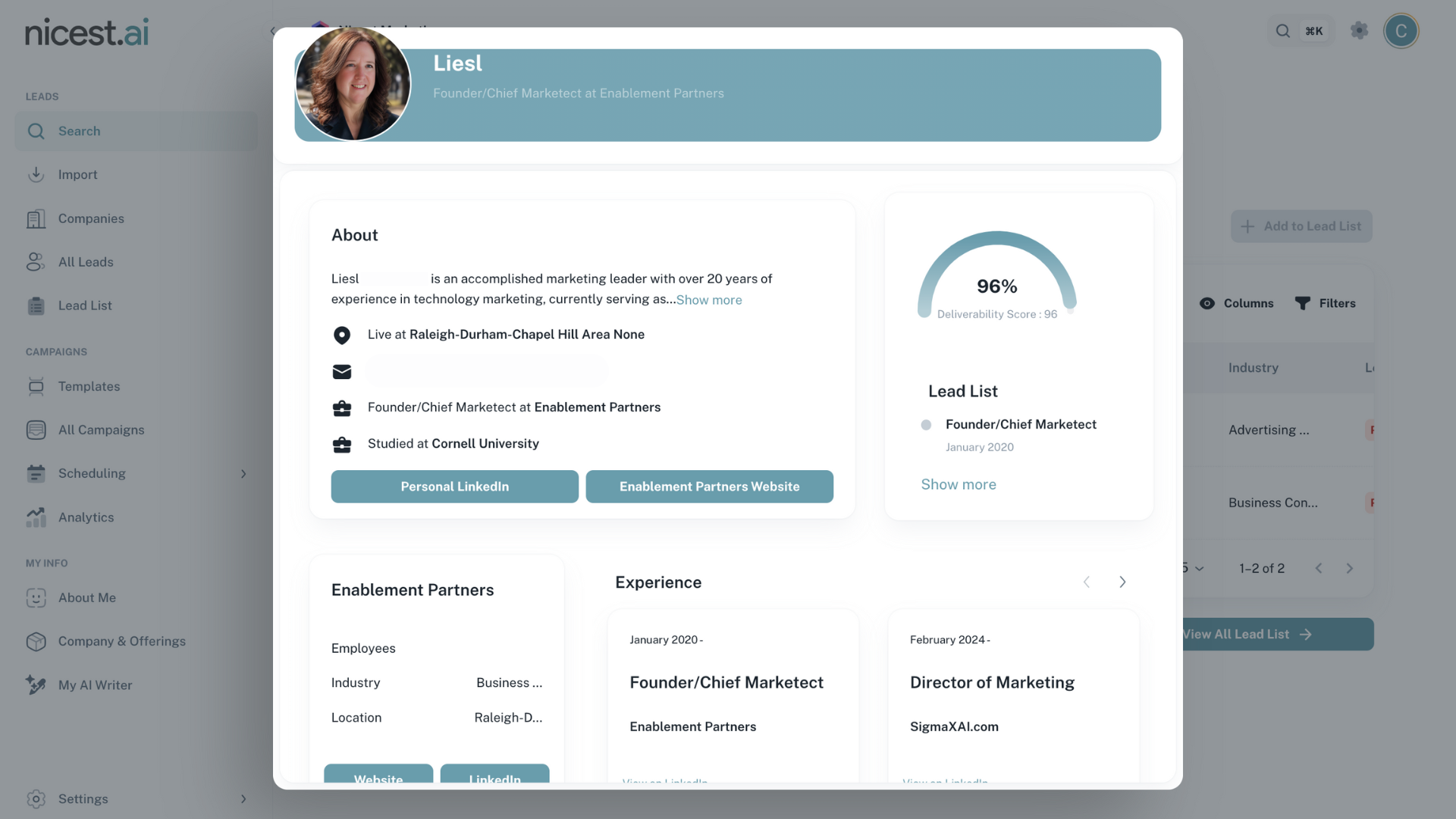Expand the Settings submenu chevron
The image size is (1456, 819).
click(243, 799)
